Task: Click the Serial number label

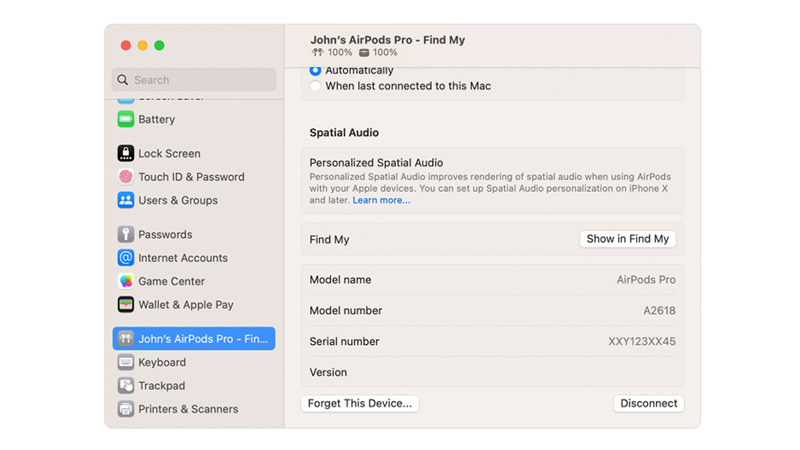Action: coord(344,341)
